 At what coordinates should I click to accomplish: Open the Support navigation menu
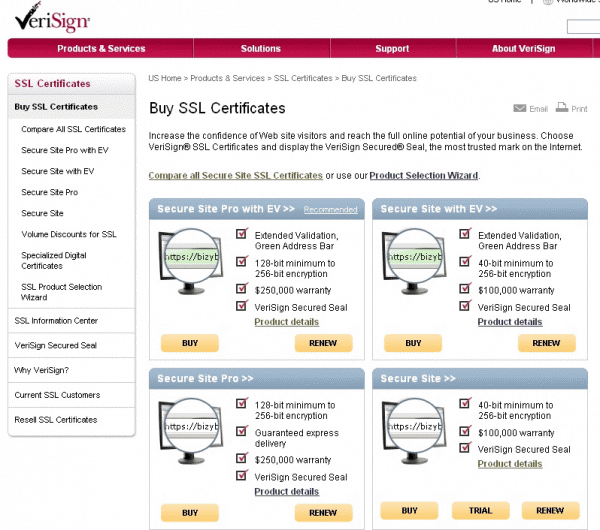392,48
